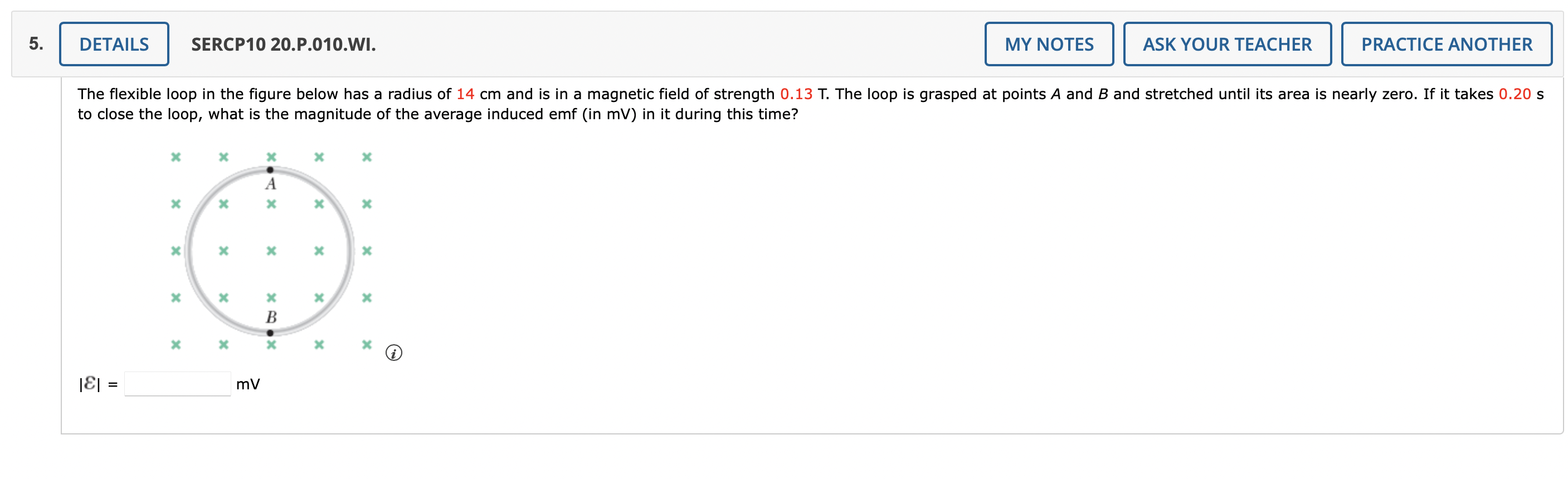Open ASK YOUR TEACHER dialog

pos(1226,44)
